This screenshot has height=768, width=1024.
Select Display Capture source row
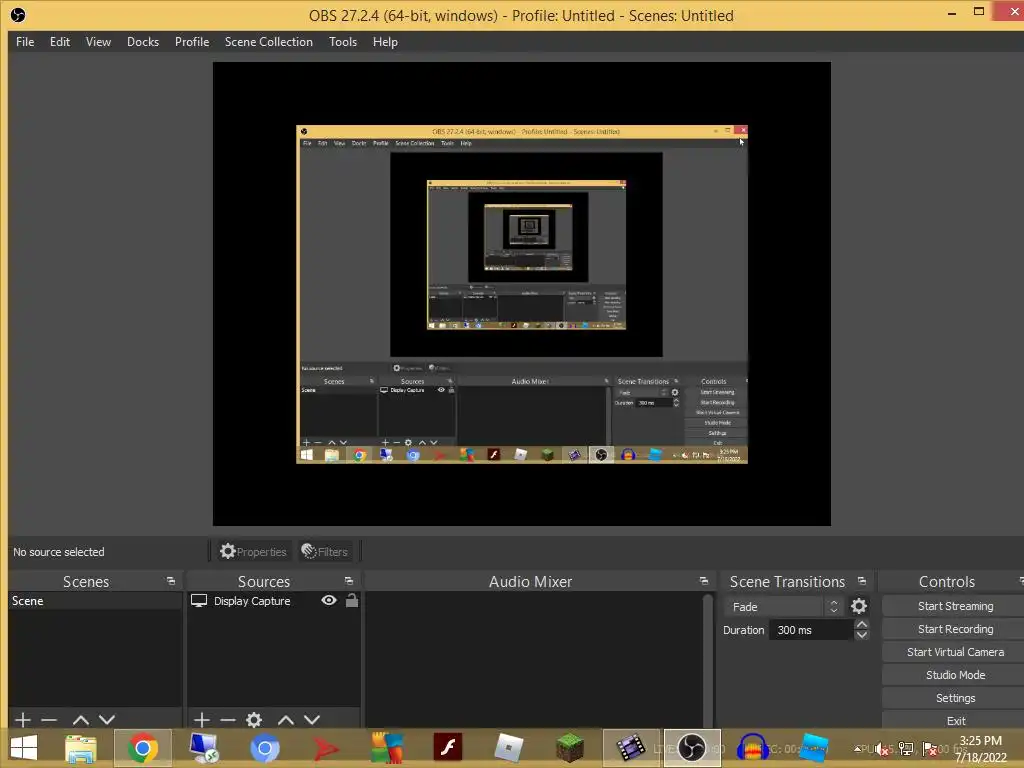(x=274, y=601)
